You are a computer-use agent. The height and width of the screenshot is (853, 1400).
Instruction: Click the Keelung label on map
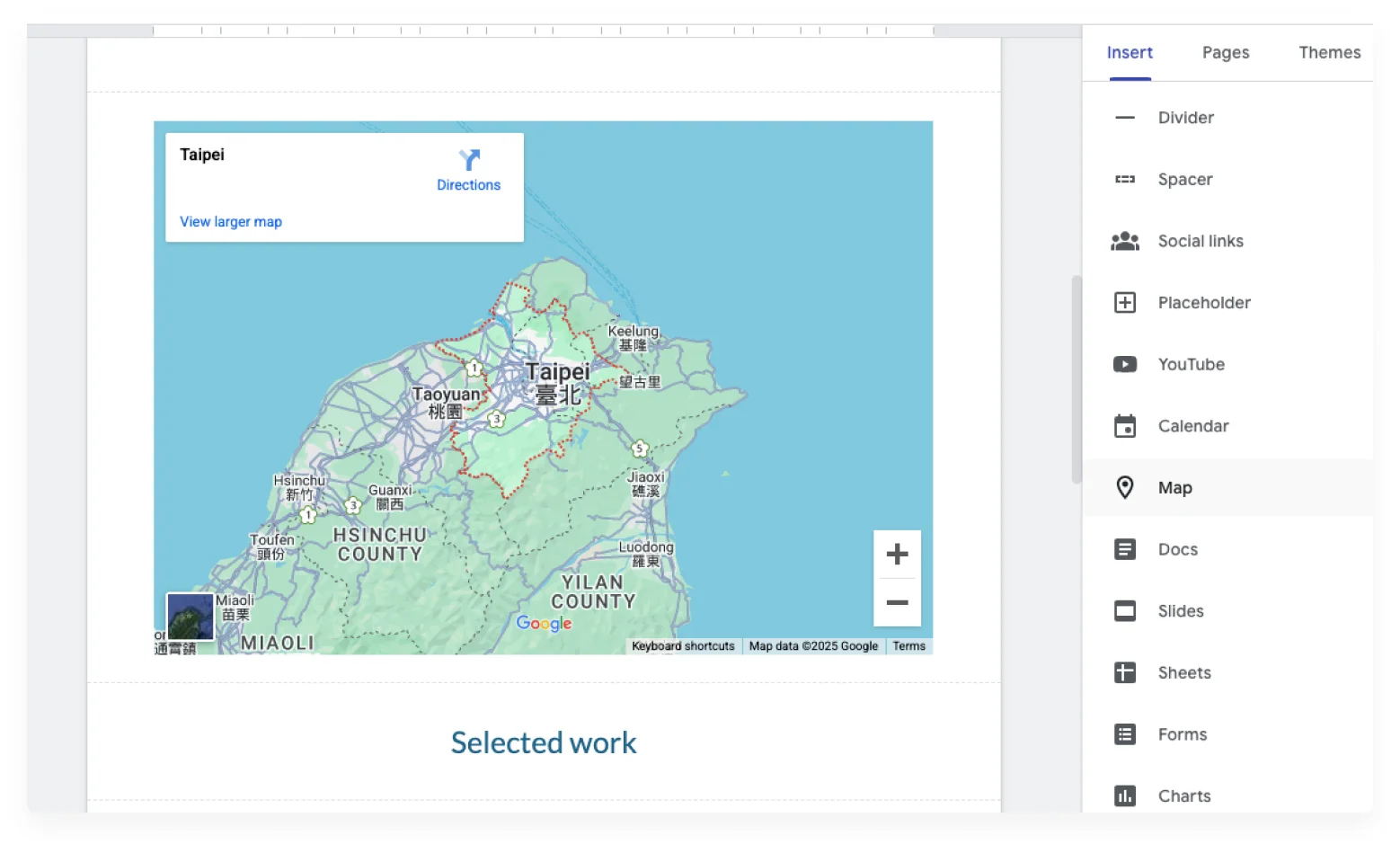tap(634, 338)
